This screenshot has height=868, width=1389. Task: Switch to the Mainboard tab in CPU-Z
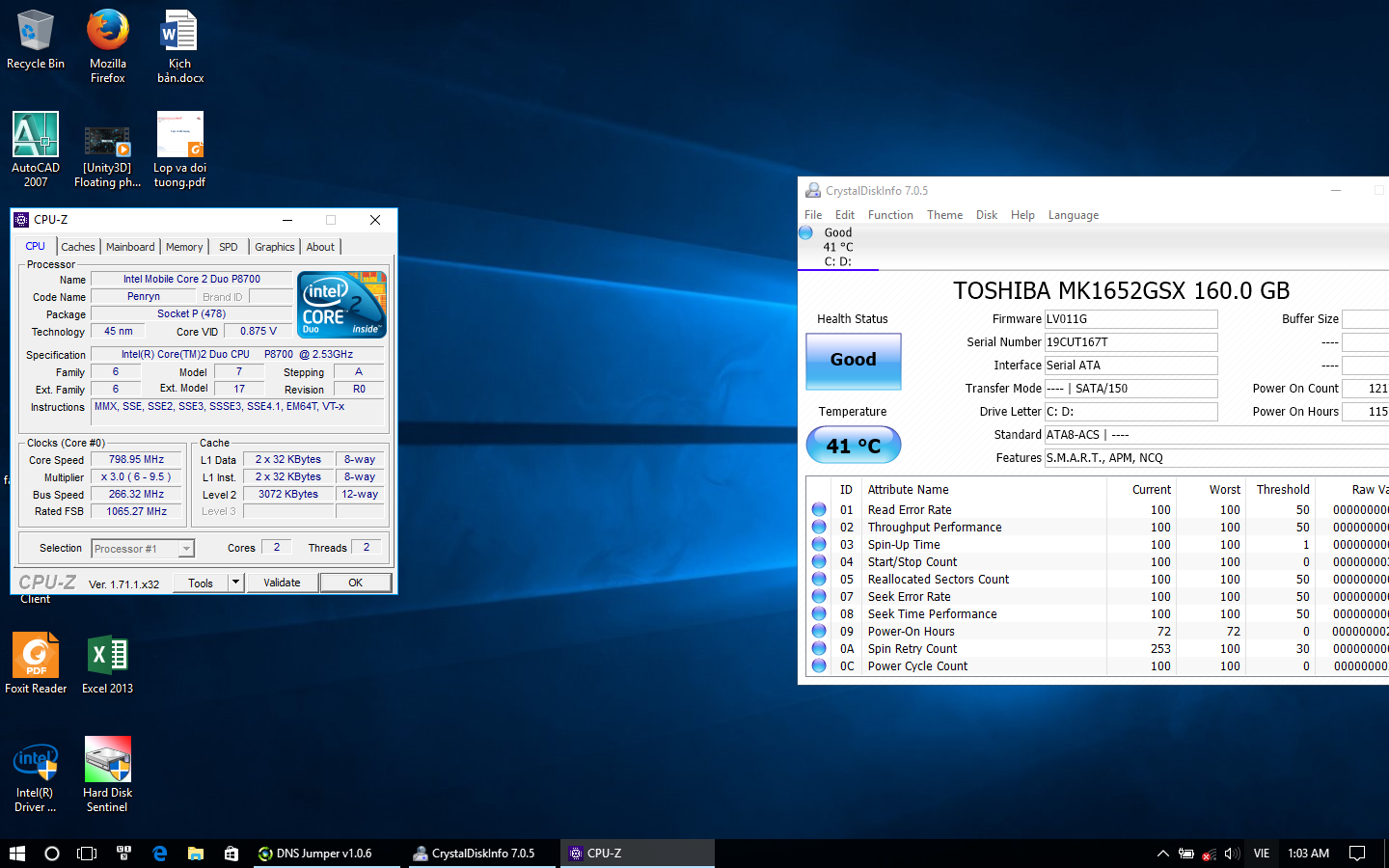(x=130, y=247)
